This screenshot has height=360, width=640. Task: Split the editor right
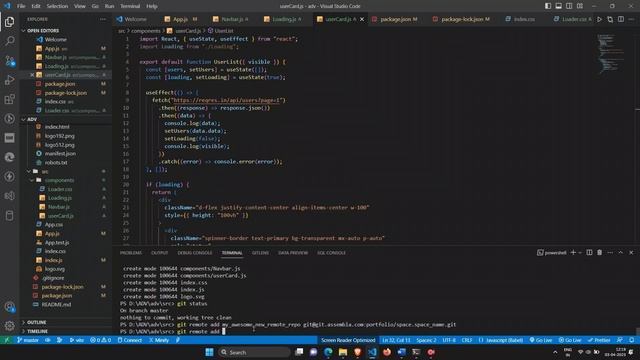[x=621, y=19]
